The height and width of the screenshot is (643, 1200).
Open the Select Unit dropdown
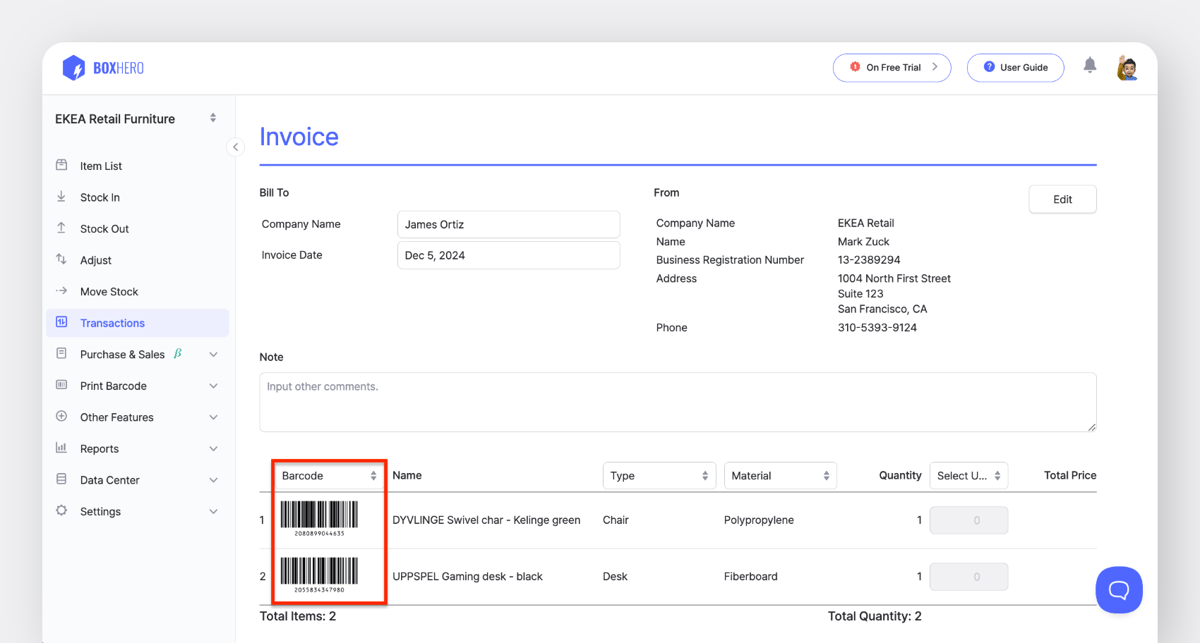[x=968, y=475]
